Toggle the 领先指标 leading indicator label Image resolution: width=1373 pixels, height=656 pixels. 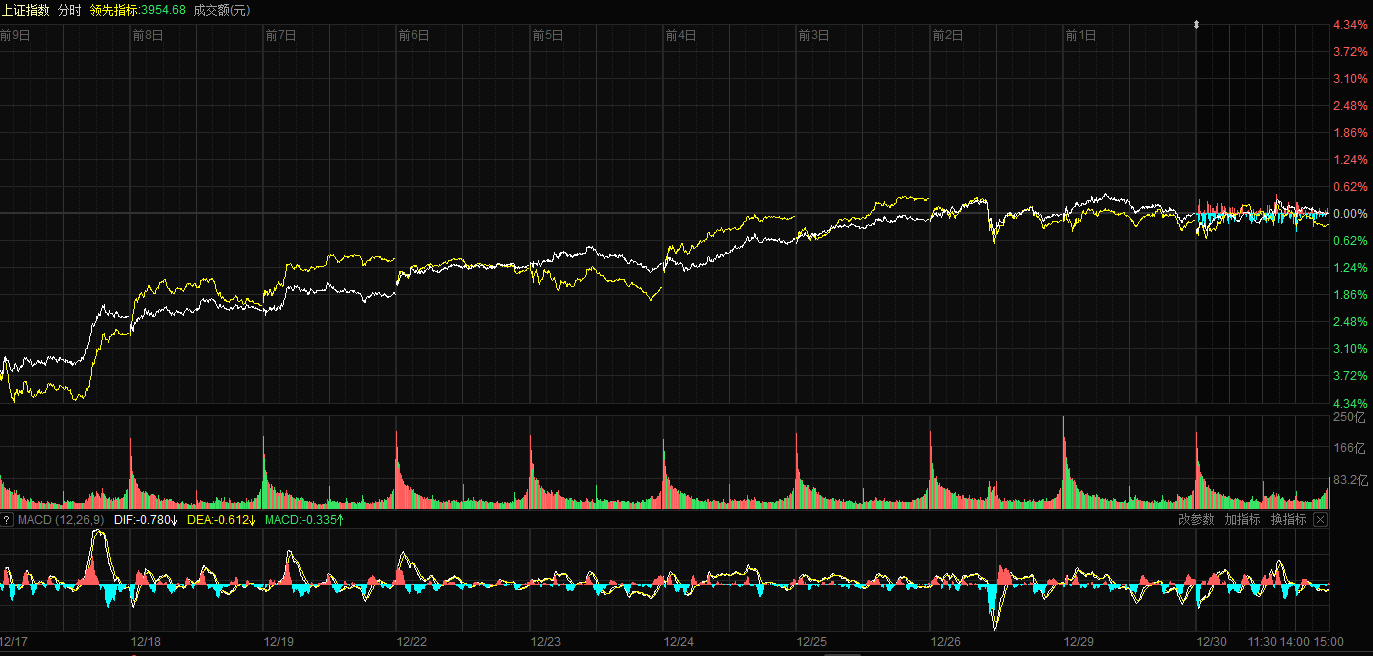137,9
